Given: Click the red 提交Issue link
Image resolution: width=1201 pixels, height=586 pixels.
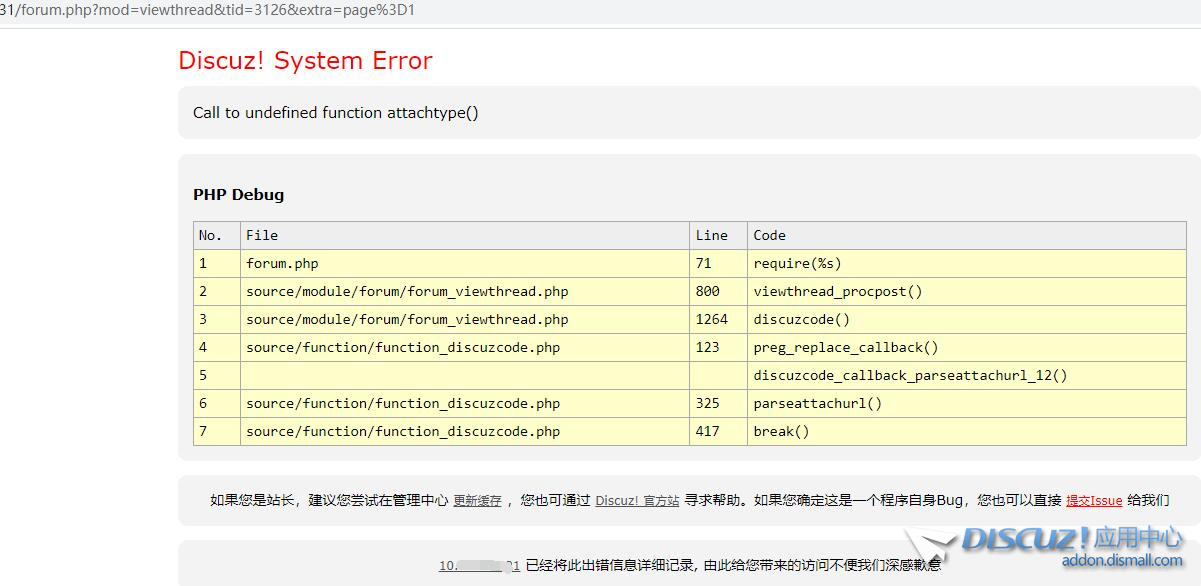Looking at the screenshot, I should coord(1094,501).
